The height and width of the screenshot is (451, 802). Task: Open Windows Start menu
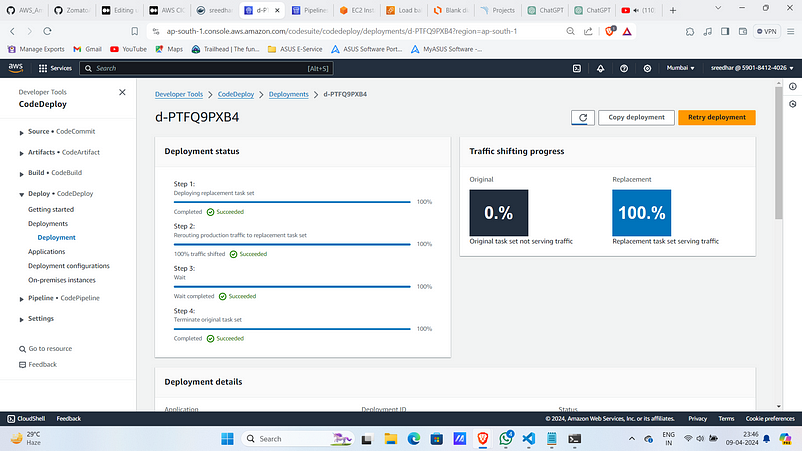(227, 439)
